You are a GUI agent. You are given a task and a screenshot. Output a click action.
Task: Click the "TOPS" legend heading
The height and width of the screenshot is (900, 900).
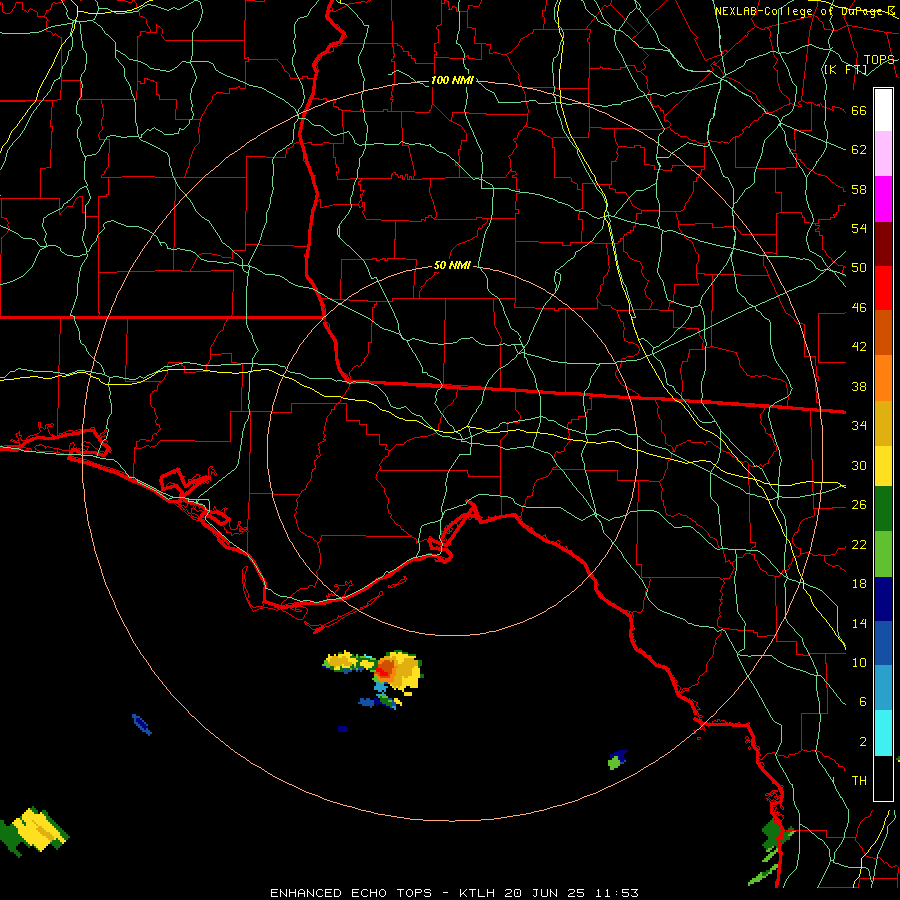[879, 60]
